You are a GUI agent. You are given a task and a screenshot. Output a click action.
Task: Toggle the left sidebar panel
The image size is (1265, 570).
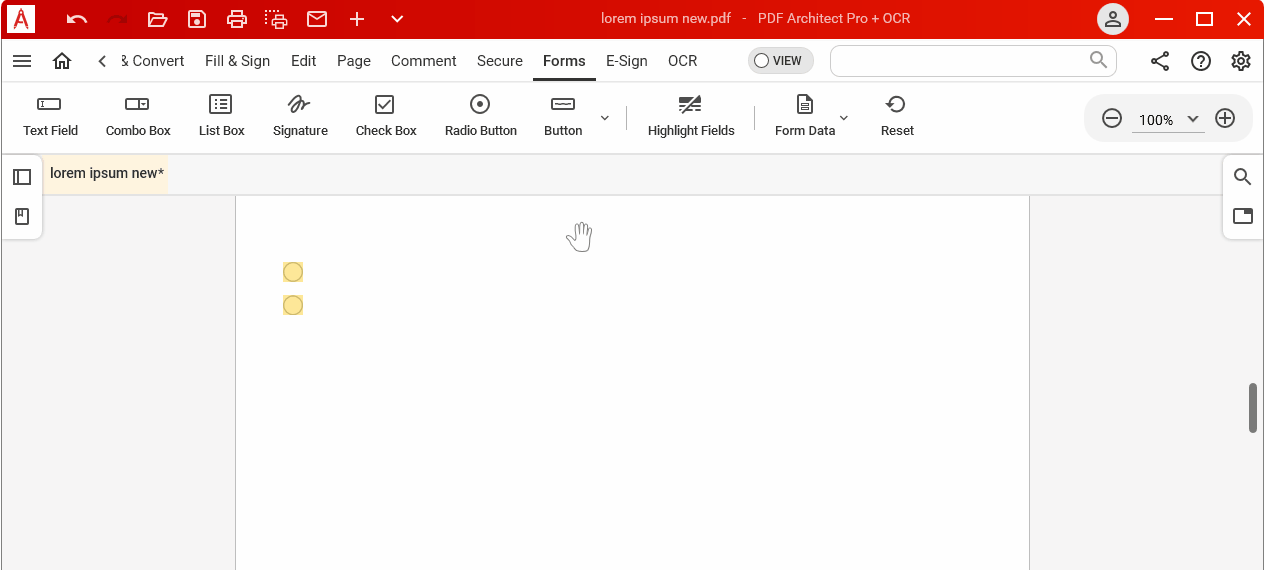coord(22,177)
